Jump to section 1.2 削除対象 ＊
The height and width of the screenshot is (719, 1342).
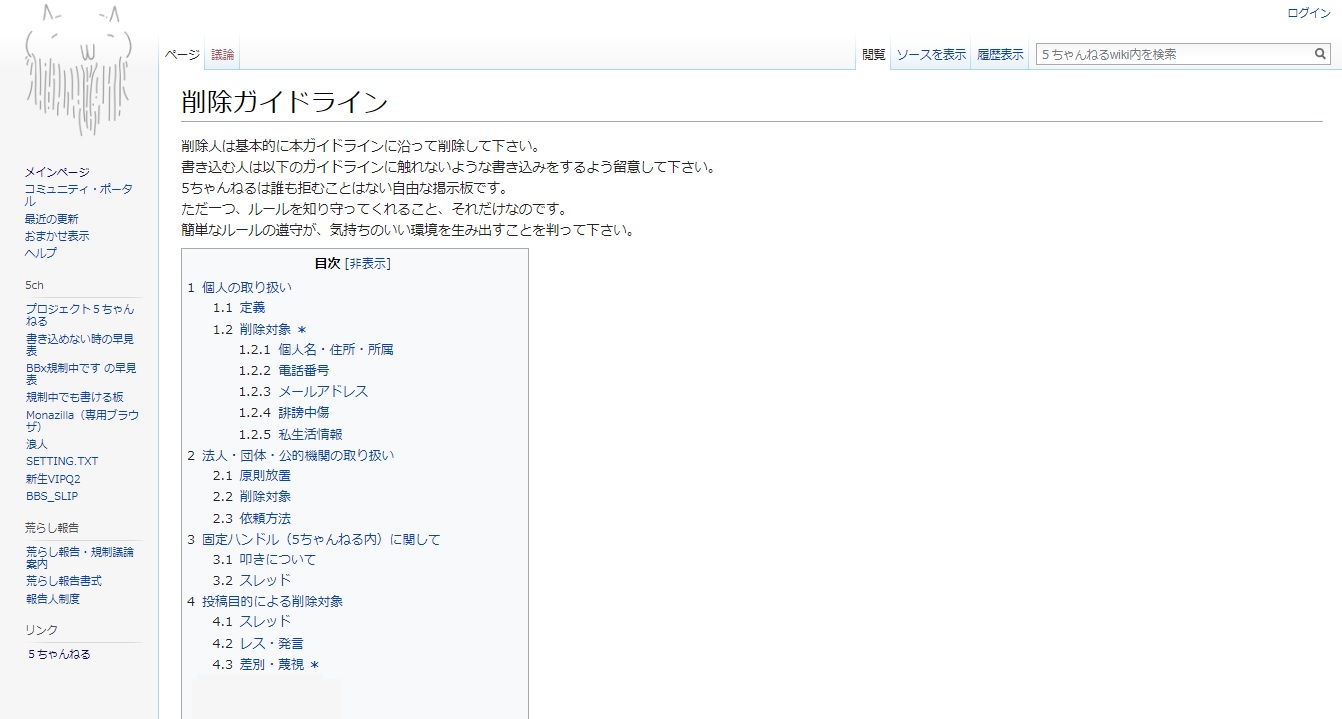point(260,329)
